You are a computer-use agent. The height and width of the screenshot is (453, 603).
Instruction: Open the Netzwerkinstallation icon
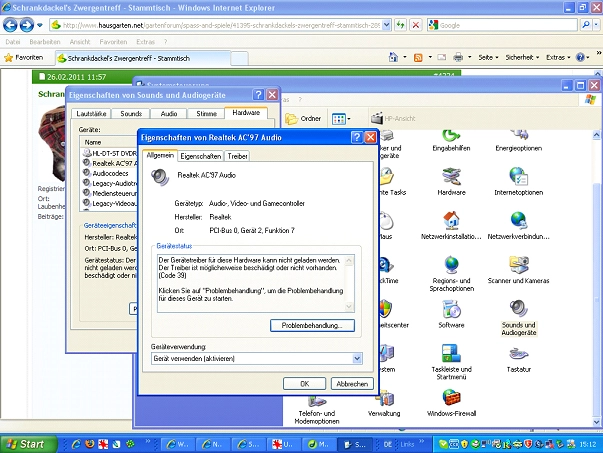(x=451, y=226)
